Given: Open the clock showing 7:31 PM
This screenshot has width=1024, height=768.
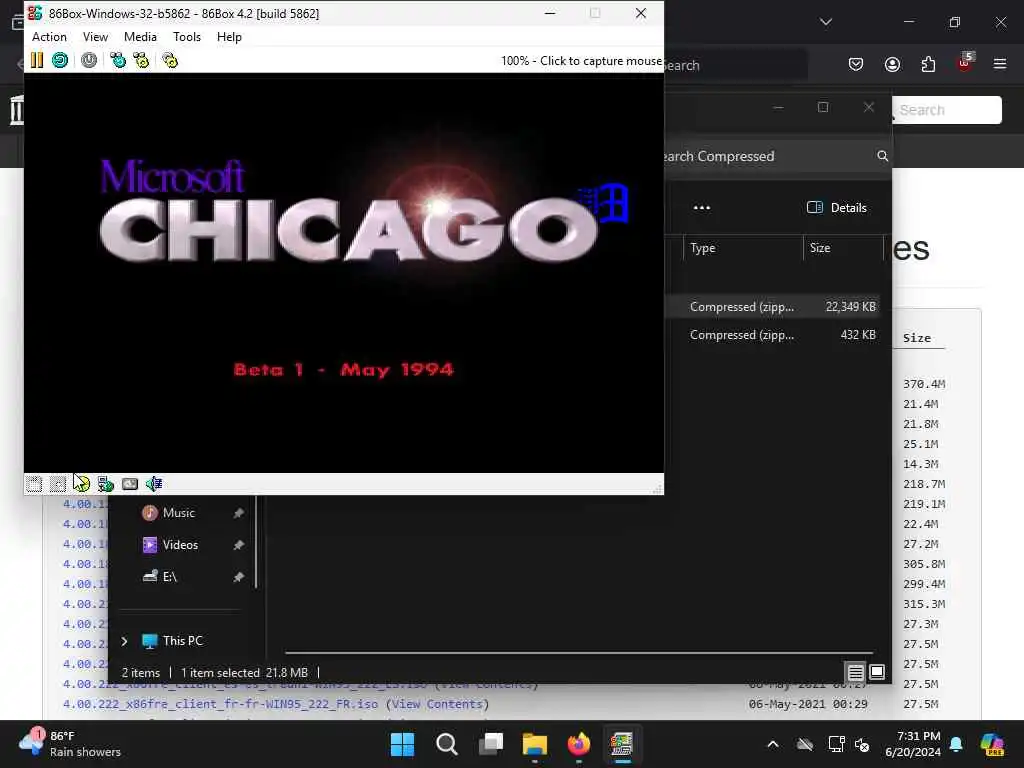Looking at the screenshot, I should [913, 744].
